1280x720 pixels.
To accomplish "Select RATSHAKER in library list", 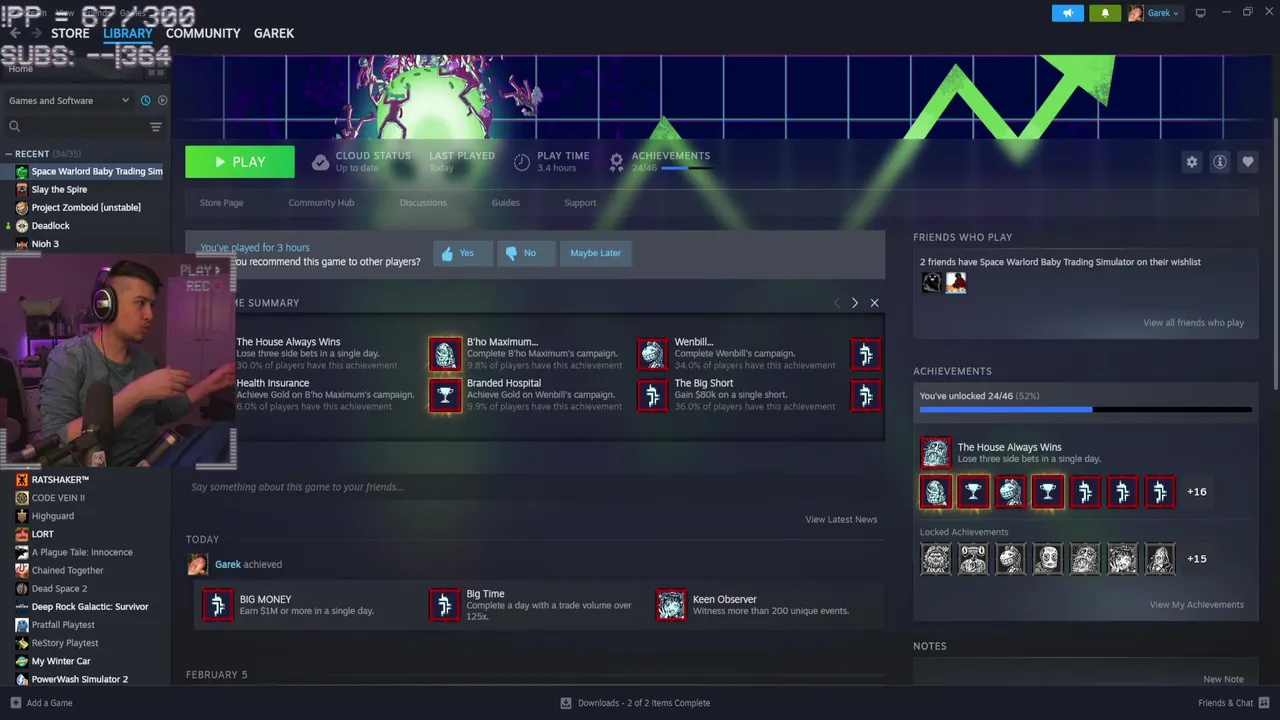I will (x=60, y=480).
